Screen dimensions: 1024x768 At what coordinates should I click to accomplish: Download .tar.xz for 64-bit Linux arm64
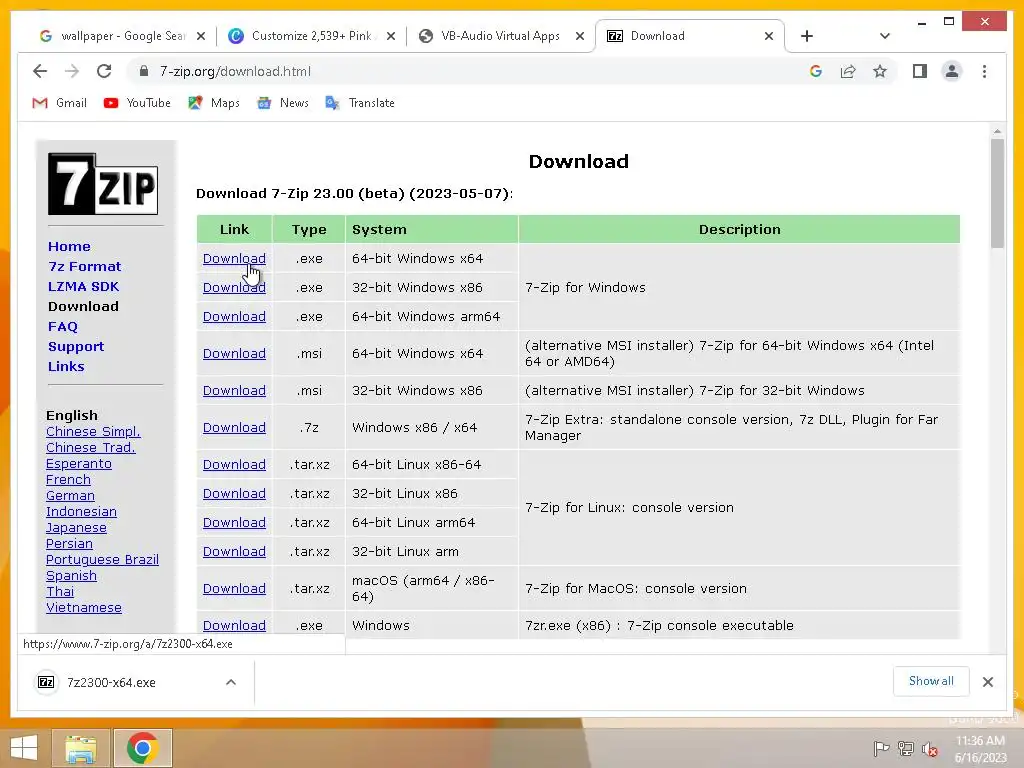234,522
